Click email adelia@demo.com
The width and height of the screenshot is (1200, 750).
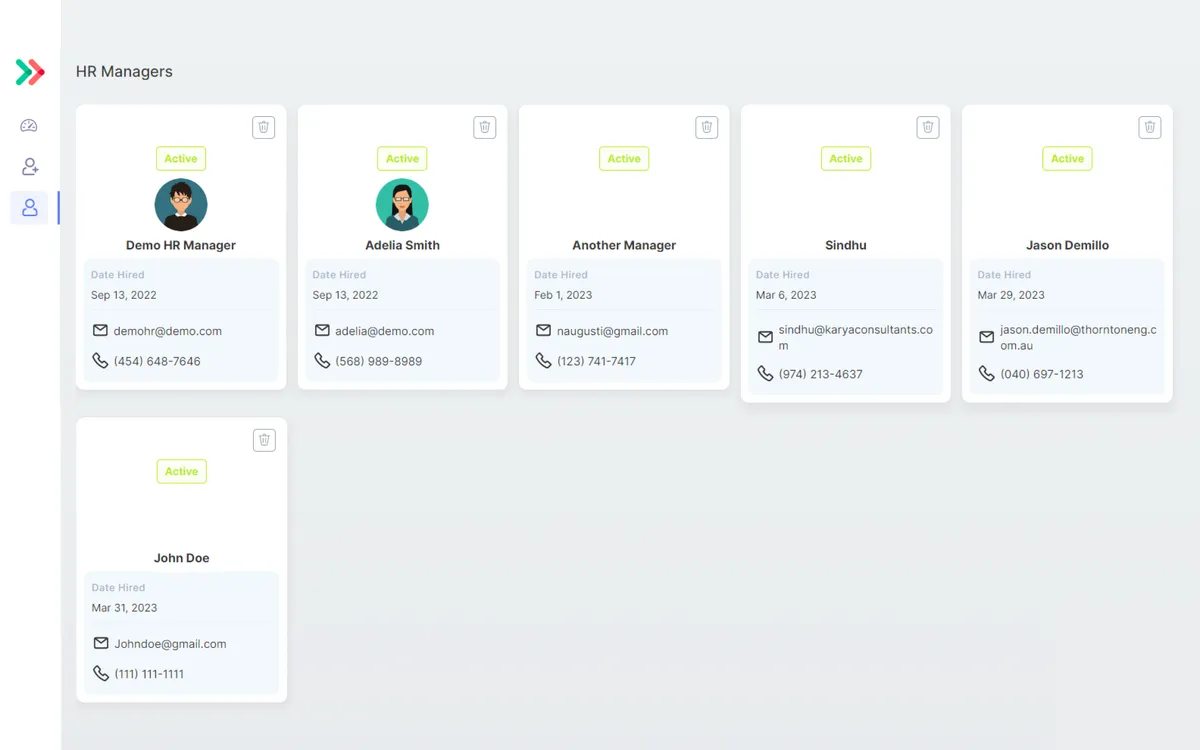point(385,331)
